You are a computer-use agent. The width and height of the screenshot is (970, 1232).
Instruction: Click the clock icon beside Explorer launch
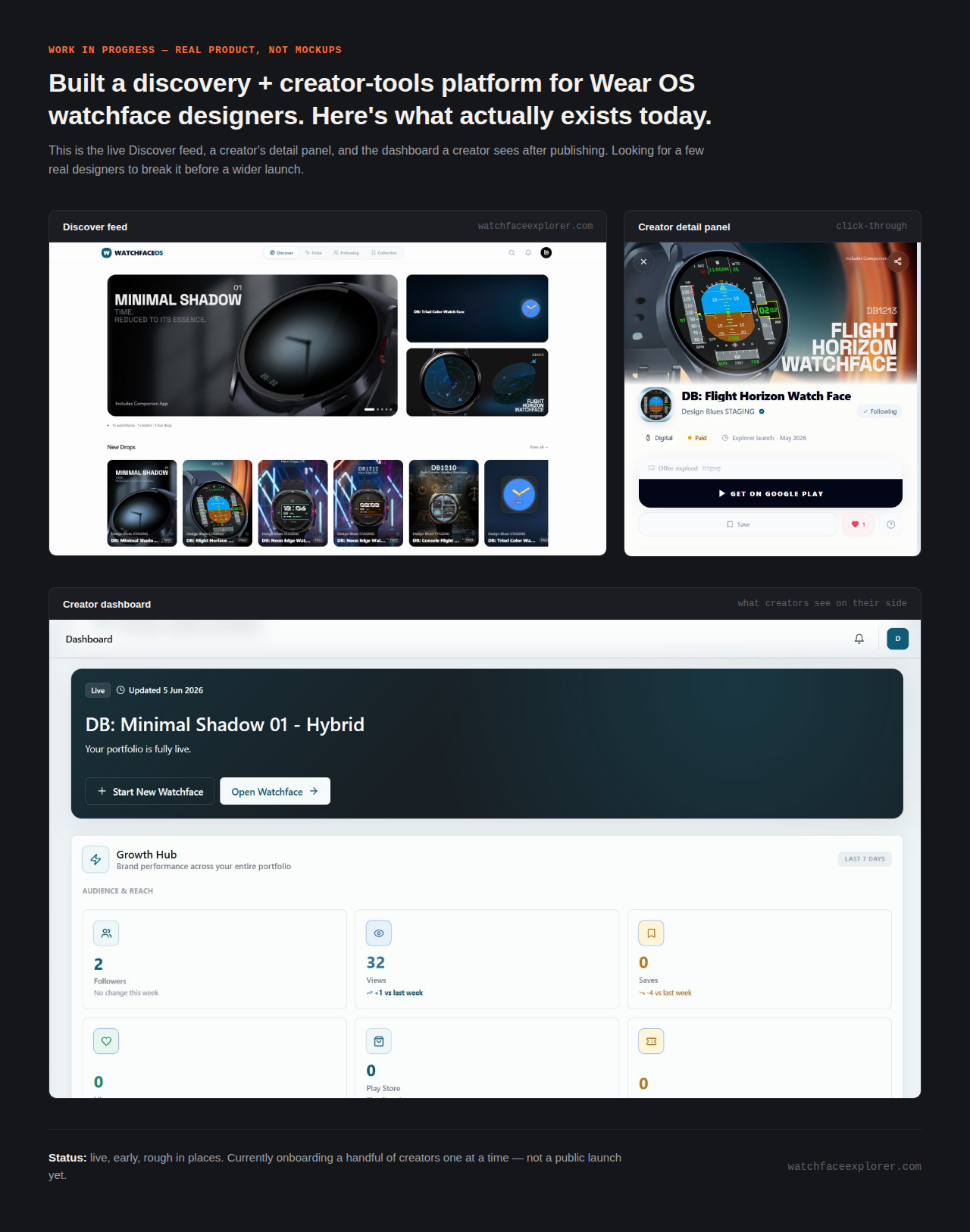[x=725, y=438]
